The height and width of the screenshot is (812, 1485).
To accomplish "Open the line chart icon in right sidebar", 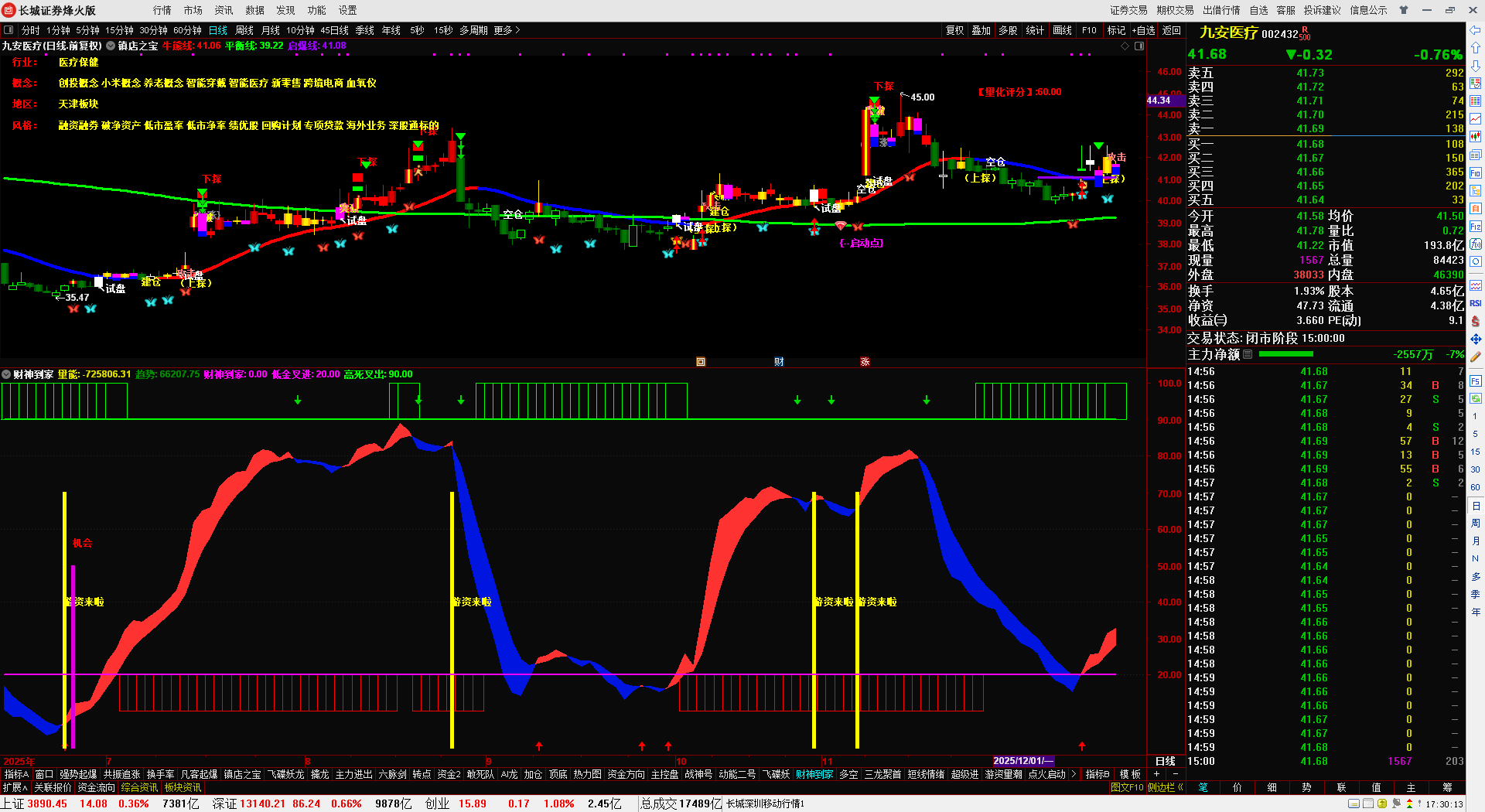I will 1476,119.
